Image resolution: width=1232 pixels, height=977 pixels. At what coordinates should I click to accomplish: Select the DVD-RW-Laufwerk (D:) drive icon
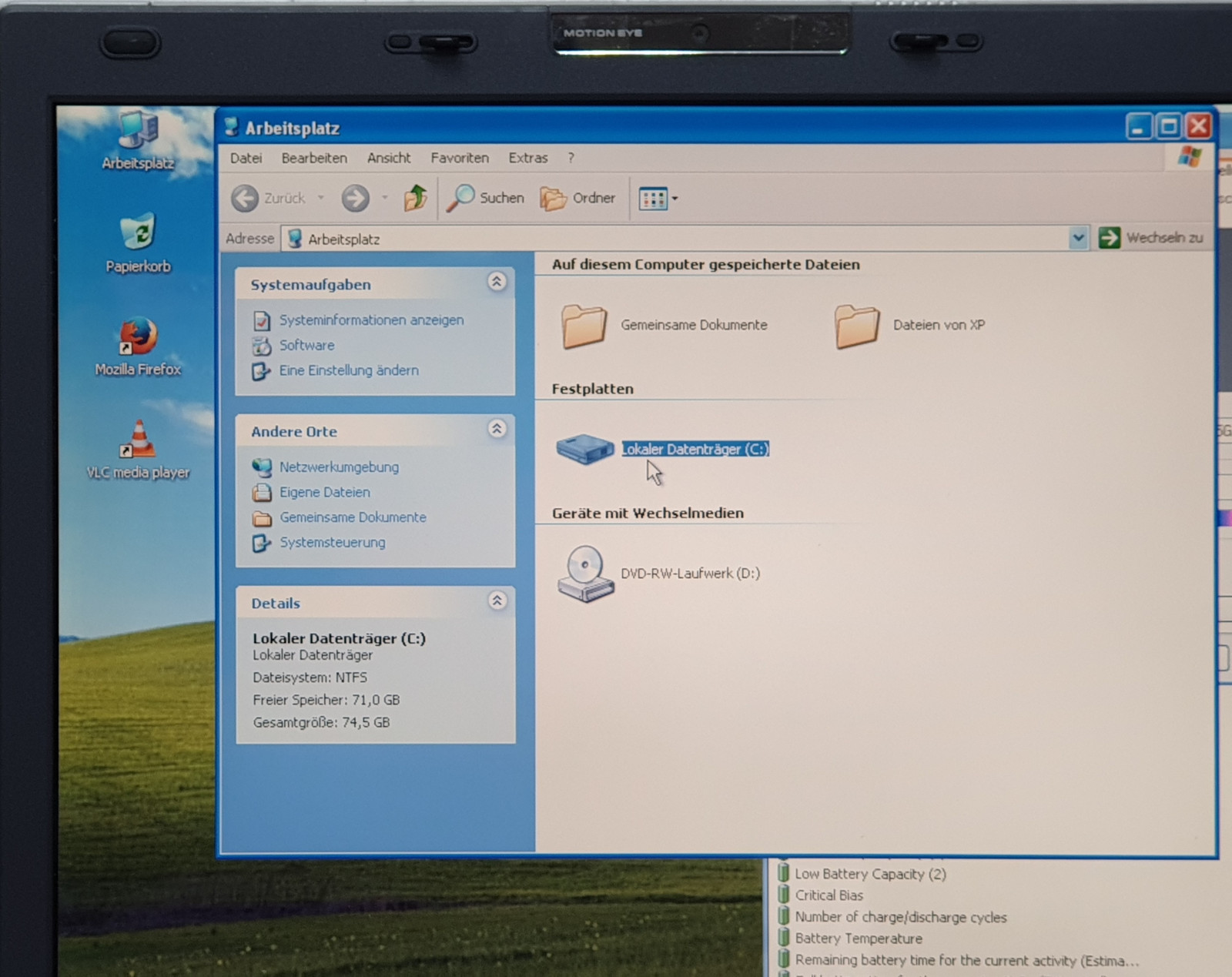coord(584,574)
